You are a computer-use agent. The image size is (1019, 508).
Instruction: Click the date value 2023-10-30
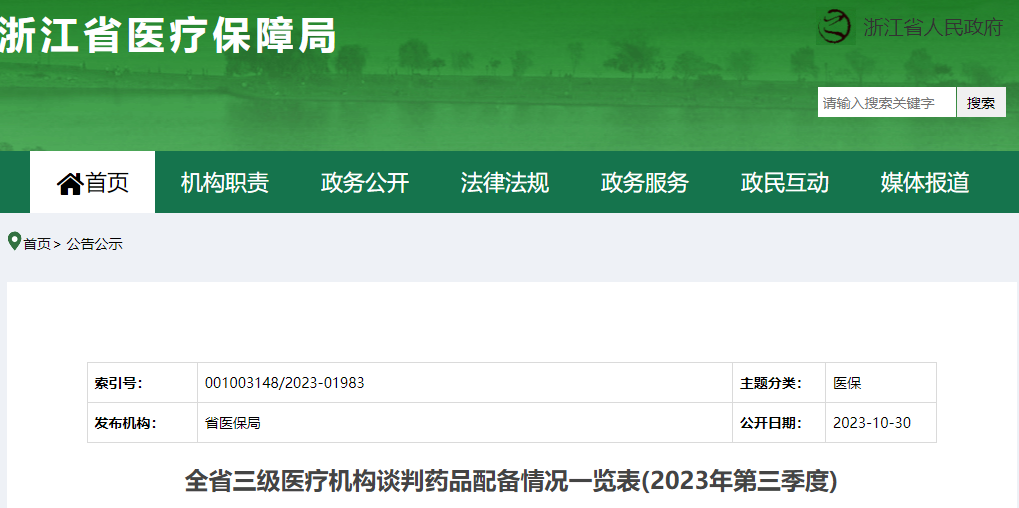[872, 424]
